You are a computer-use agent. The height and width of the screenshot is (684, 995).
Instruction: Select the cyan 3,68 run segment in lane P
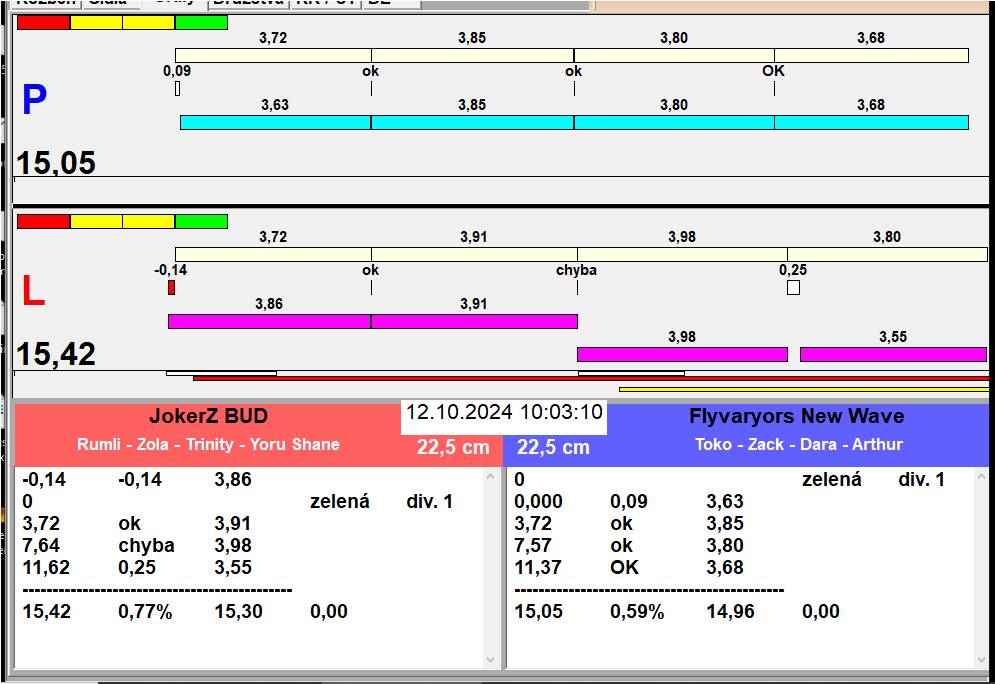[871, 122]
